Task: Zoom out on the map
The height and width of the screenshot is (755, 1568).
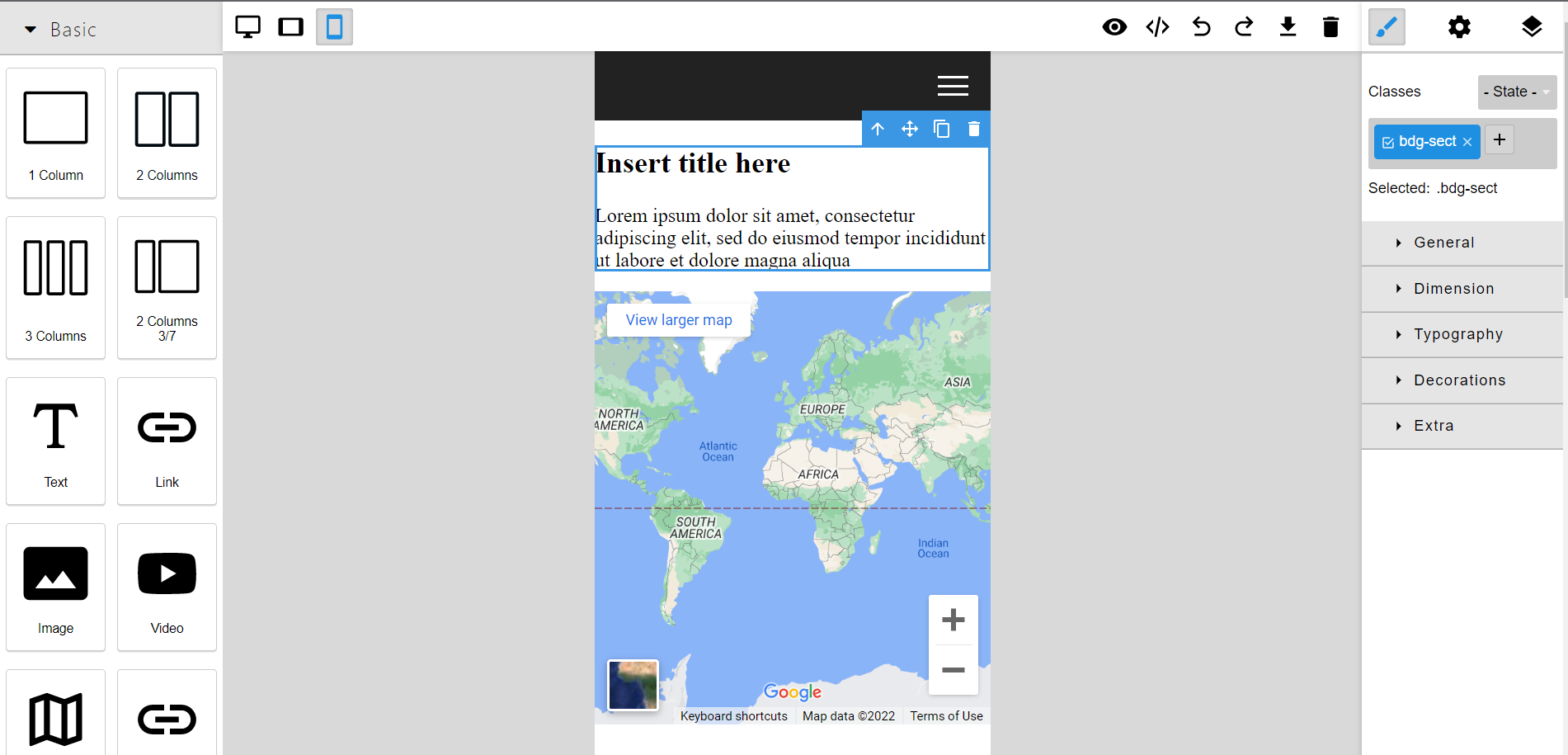Action: (x=954, y=670)
